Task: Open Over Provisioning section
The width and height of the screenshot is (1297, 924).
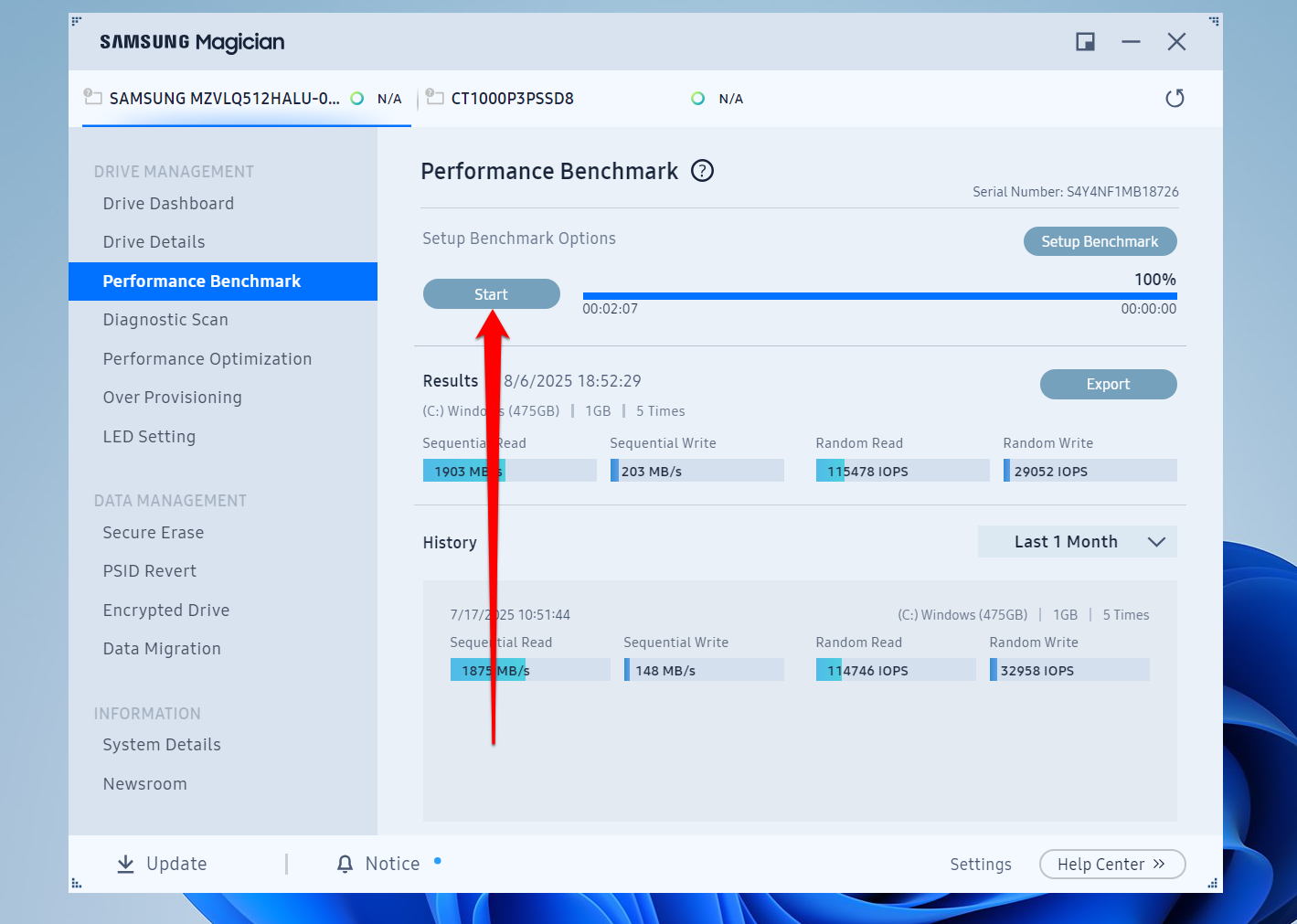Action: [x=173, y=398]
